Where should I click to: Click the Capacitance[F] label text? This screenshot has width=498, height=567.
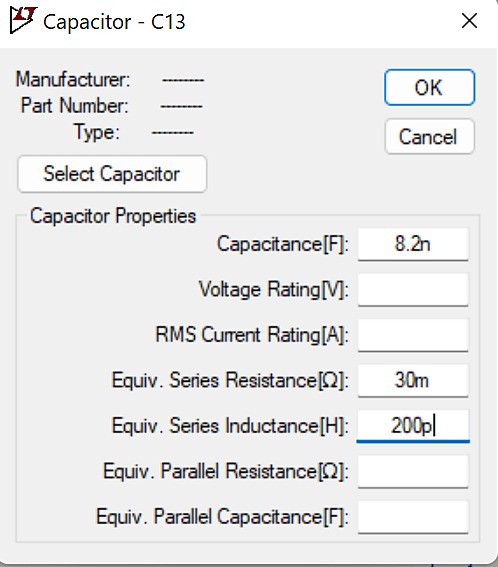[x=283, y=244]
